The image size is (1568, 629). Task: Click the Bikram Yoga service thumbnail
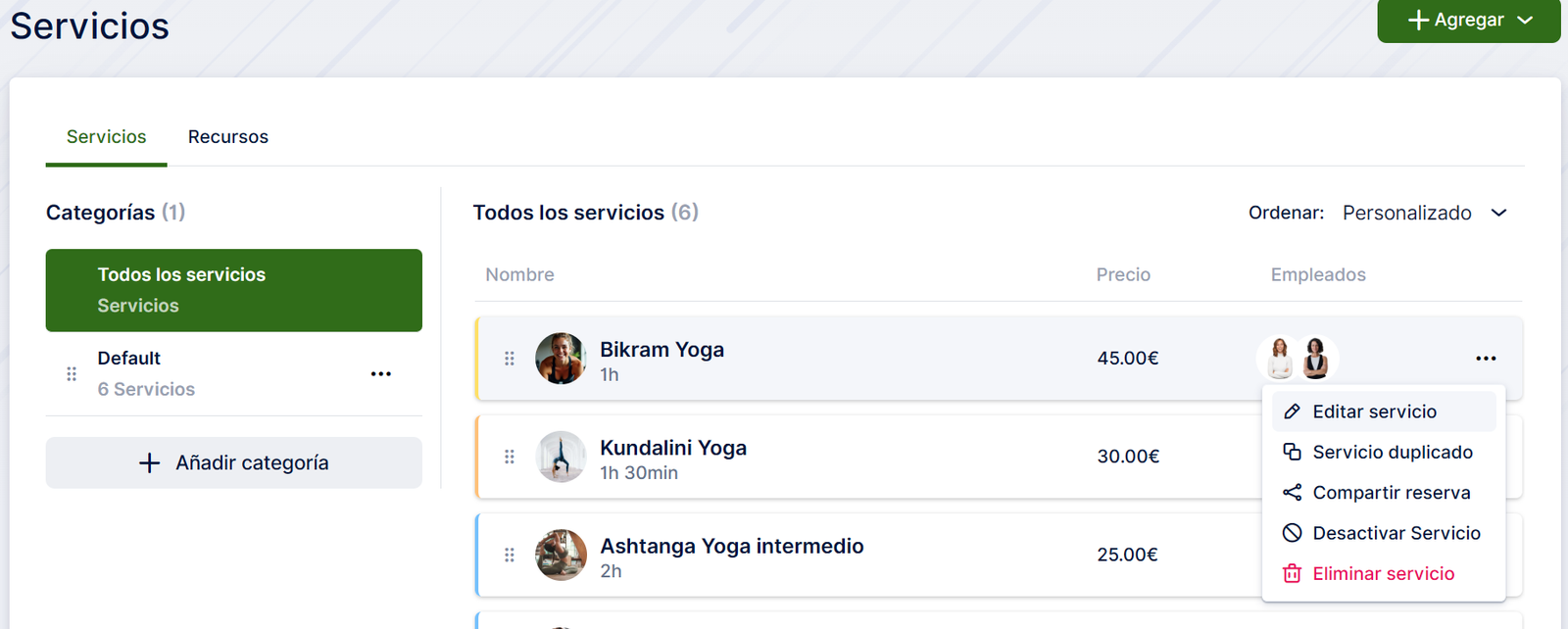pos(561,359)
